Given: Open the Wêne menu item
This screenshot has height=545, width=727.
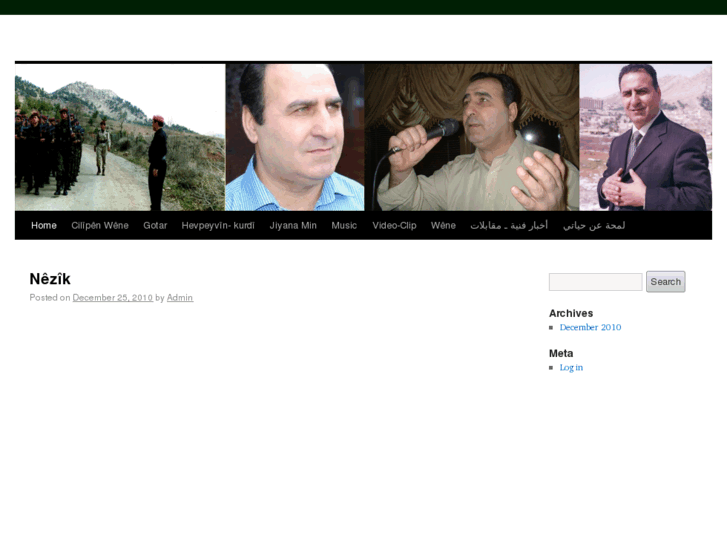Looking at the screenshot, I should coord(443,225).
